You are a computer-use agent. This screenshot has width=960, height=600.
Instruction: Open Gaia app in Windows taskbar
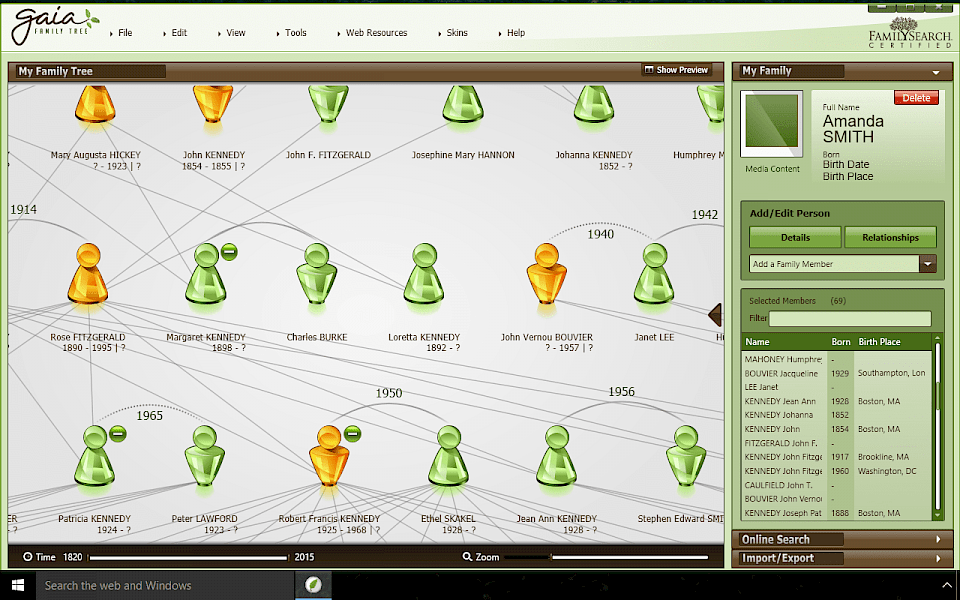313,585
